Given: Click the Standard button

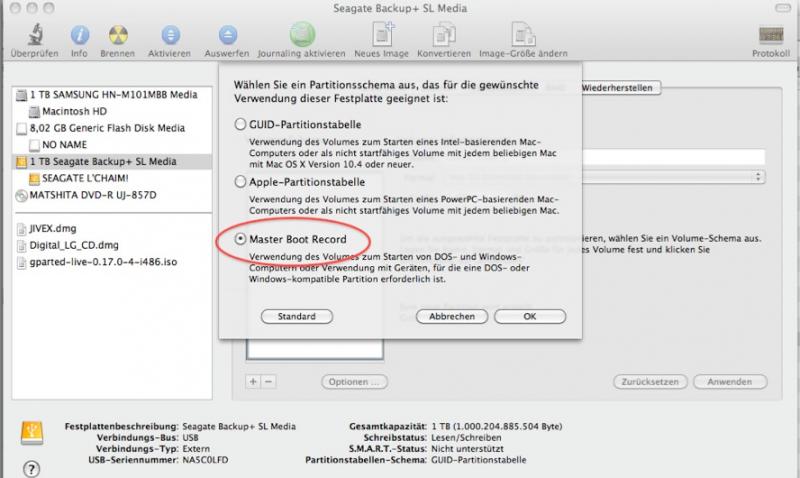Looking at the screenshot, I should point(296,316).
